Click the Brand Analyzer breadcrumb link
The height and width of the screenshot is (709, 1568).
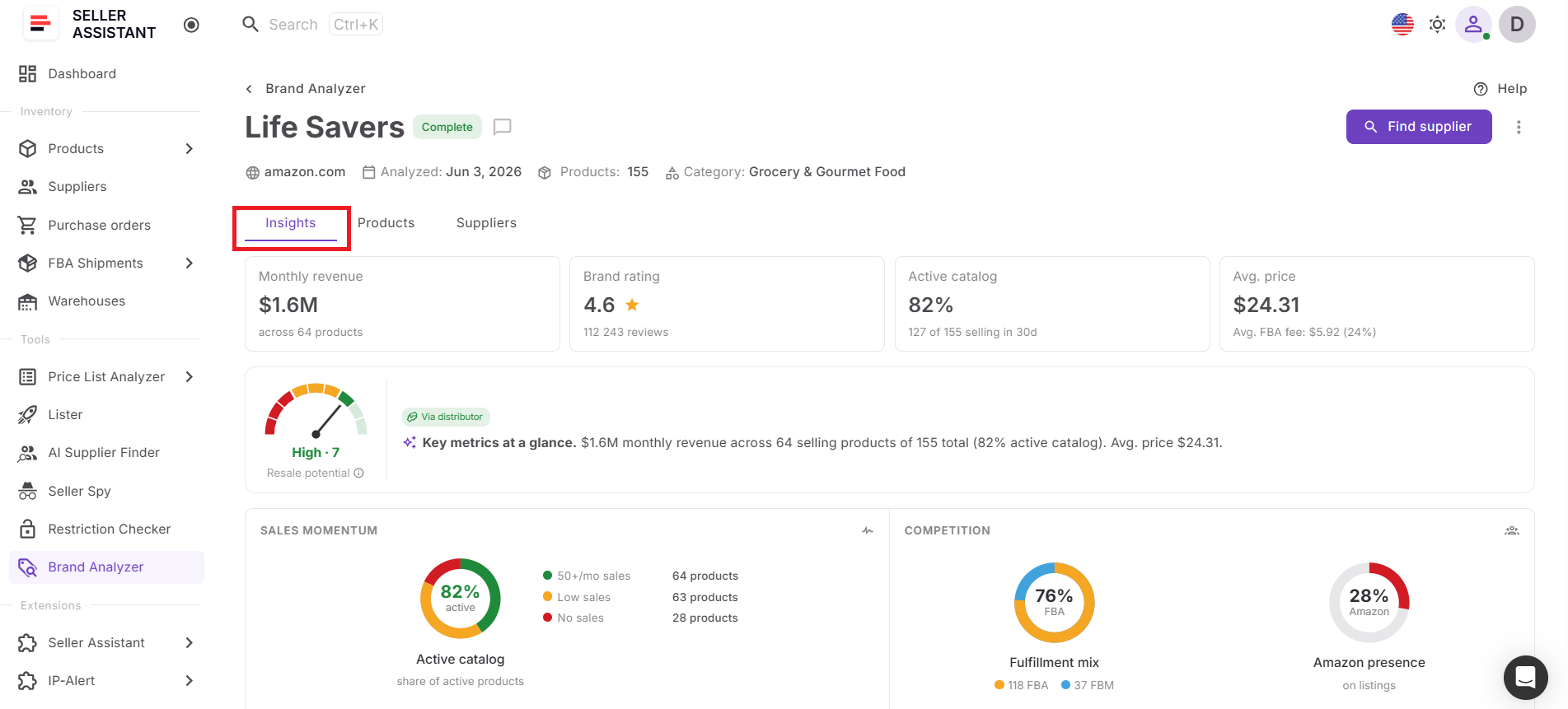coord(316,89)
